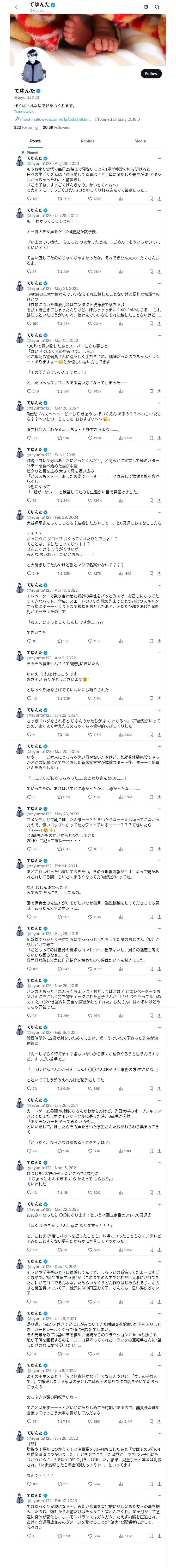Click the back arrow in the header
Screen dimensions: 176x1568
click(x=16, y=7)
